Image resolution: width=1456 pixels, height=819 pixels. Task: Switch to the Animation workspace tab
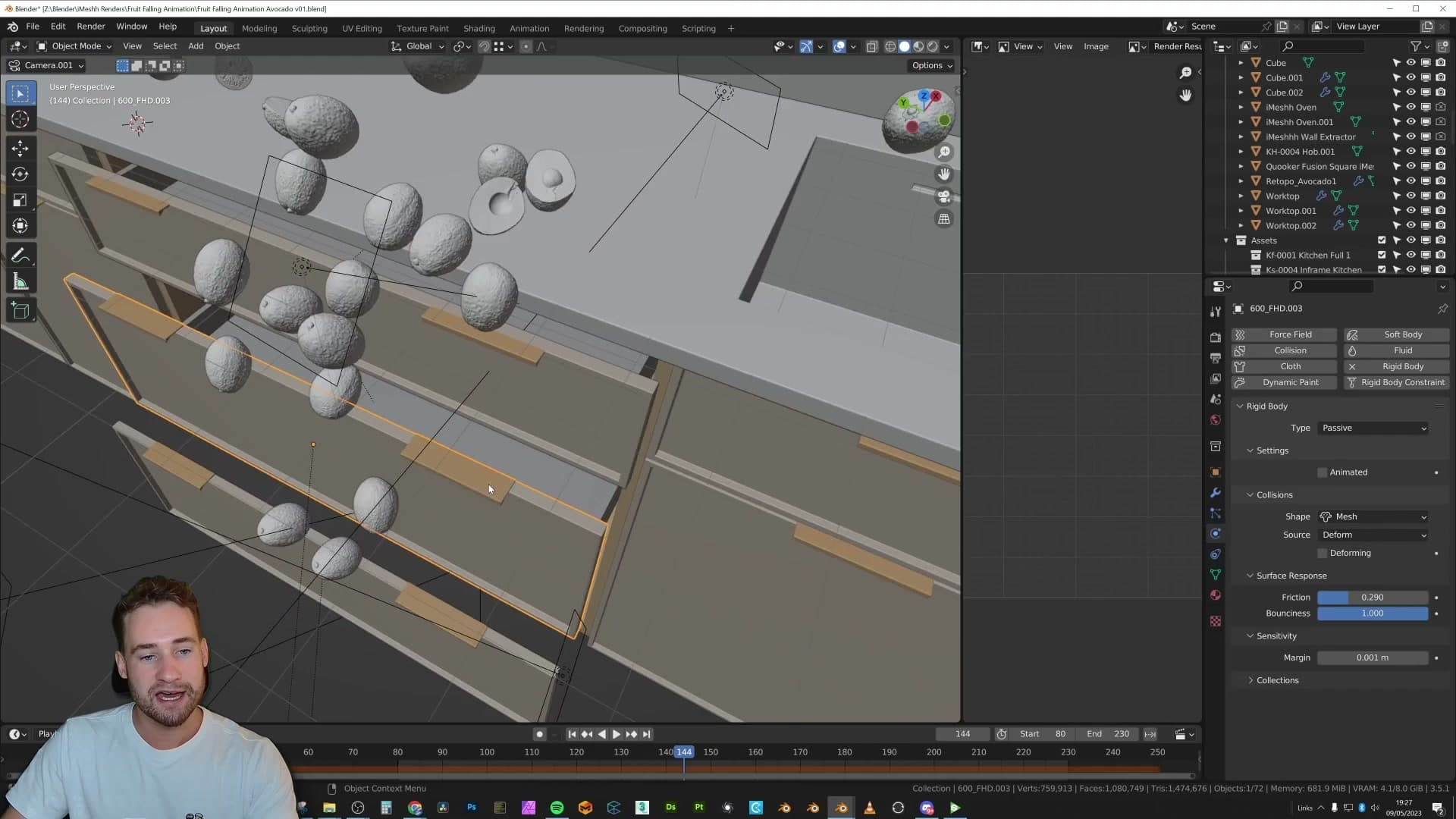(529, 29)
